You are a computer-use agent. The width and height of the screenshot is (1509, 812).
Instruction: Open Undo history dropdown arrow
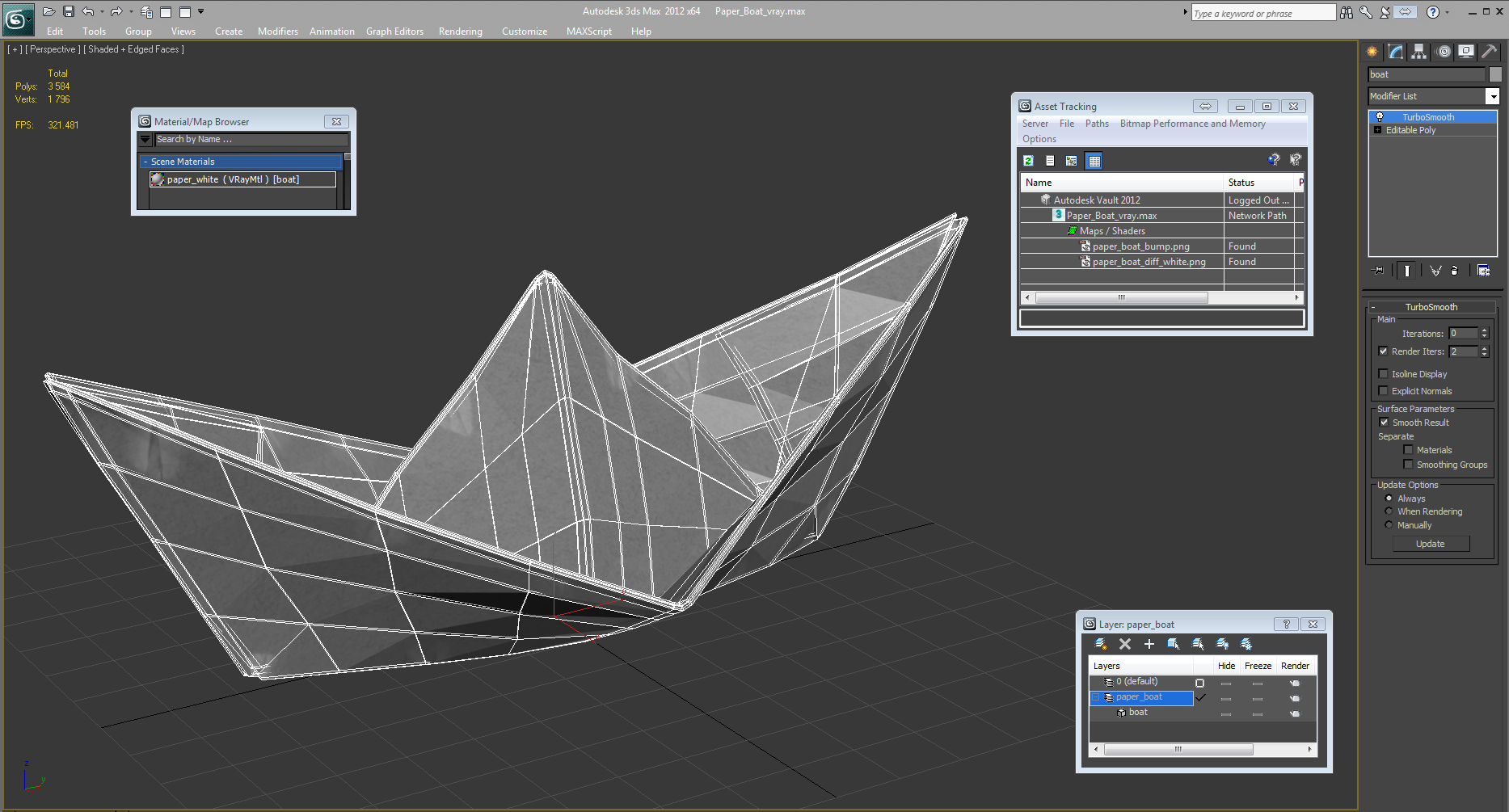point(102,11)
